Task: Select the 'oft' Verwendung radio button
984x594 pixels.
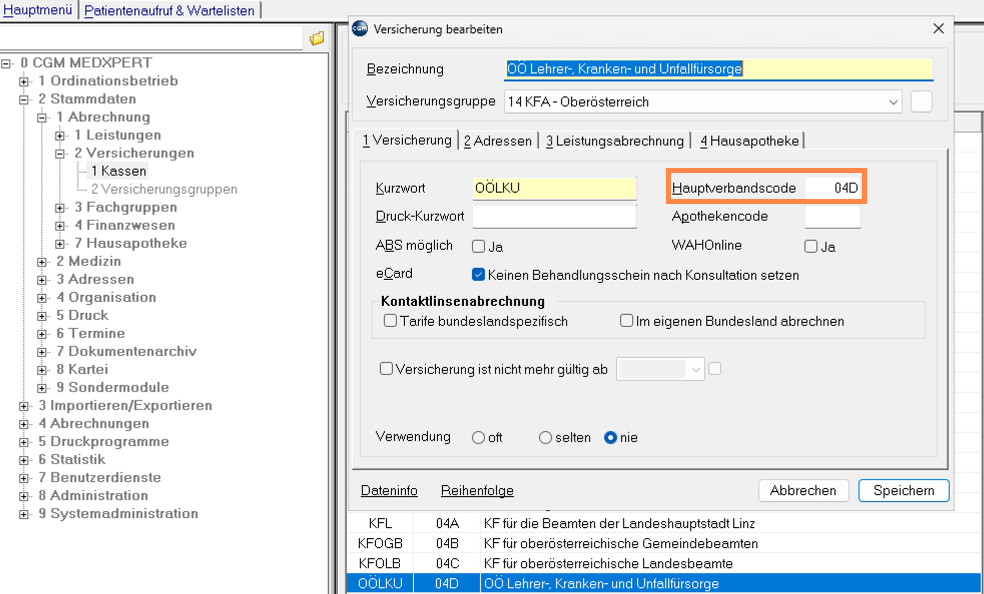Action: [479, 438]
